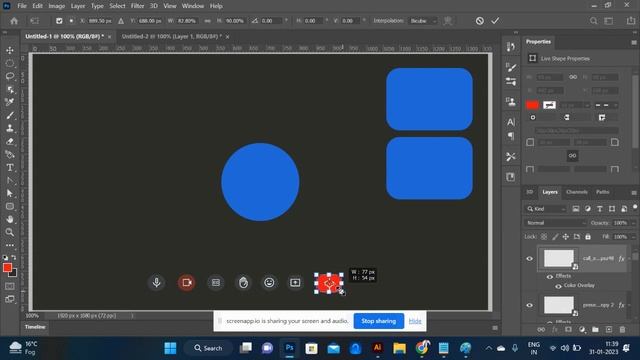Open the Character panel icon
Viewport: 640px width, 360px height.
511,122
